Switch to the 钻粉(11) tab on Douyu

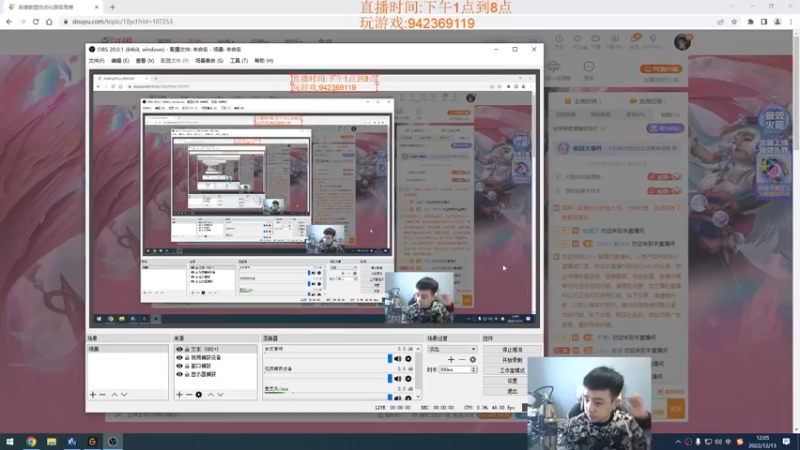click(x=670, y=115)
